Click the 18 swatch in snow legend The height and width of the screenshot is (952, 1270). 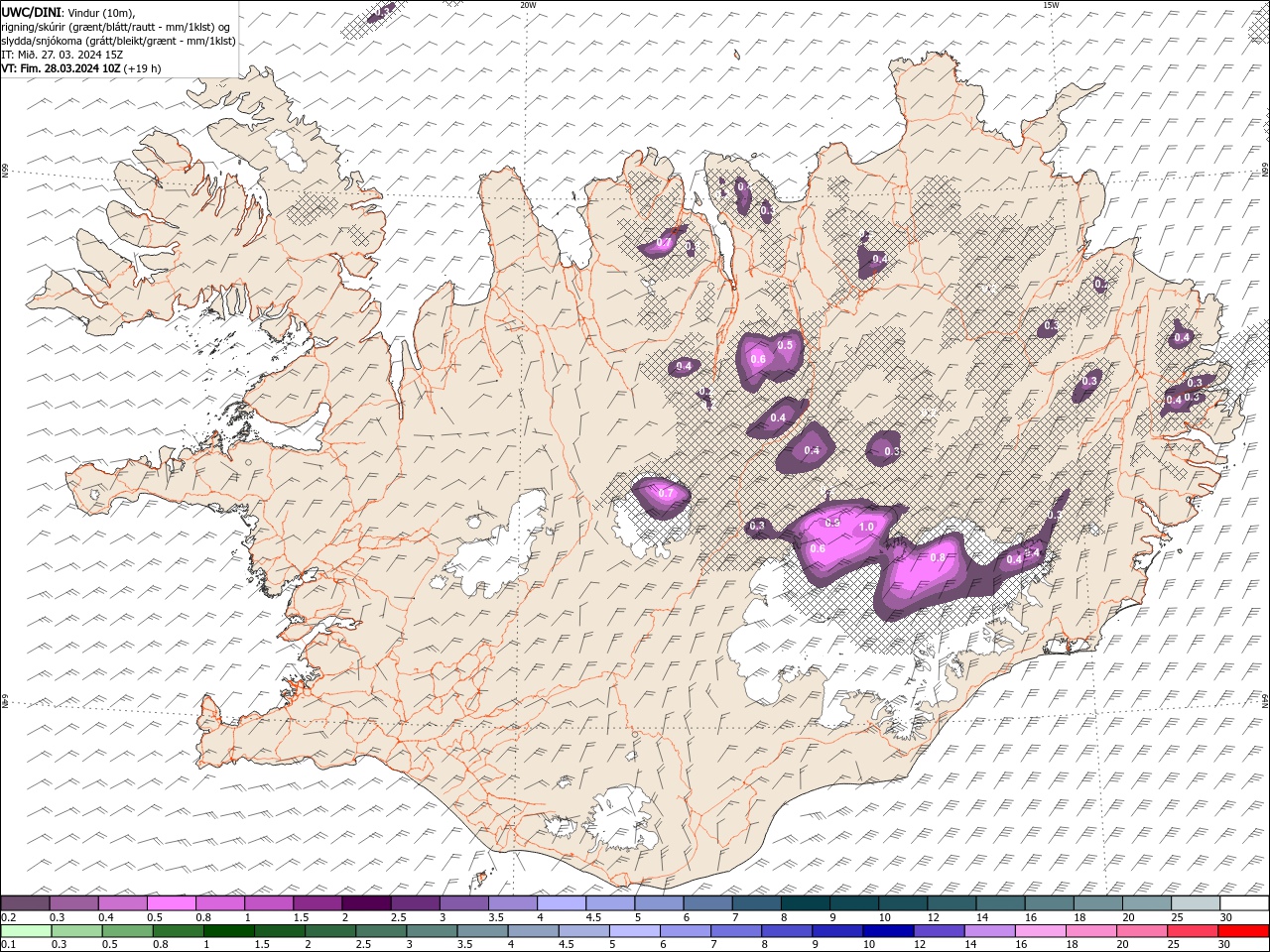[x=1096, y=902]
